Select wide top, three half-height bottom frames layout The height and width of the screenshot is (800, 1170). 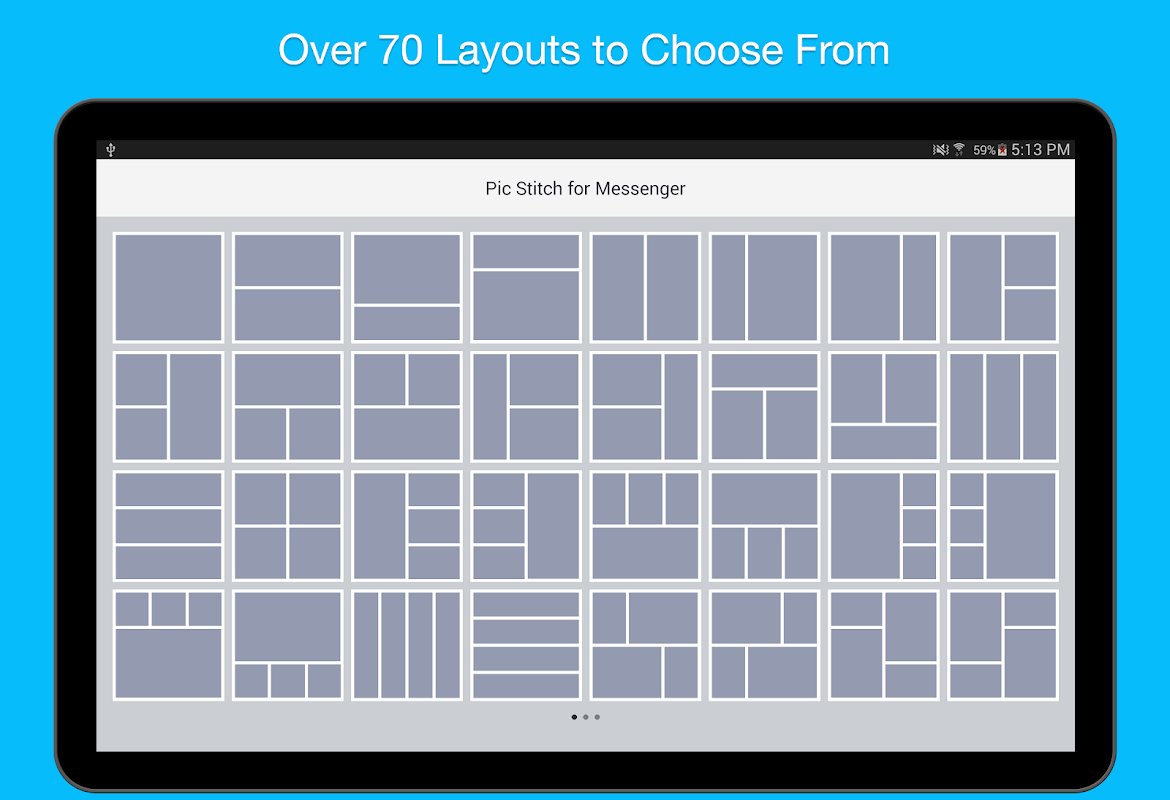pos(764,526)
